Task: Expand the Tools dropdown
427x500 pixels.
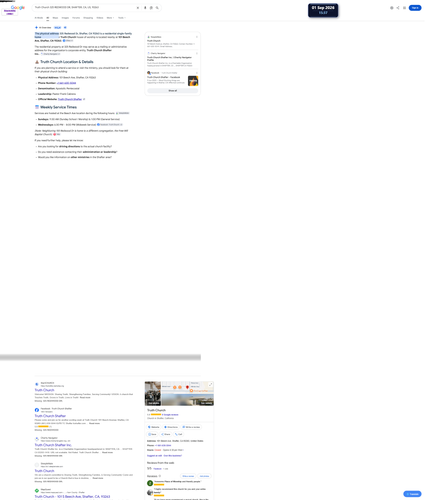Action: click(122, 18)
